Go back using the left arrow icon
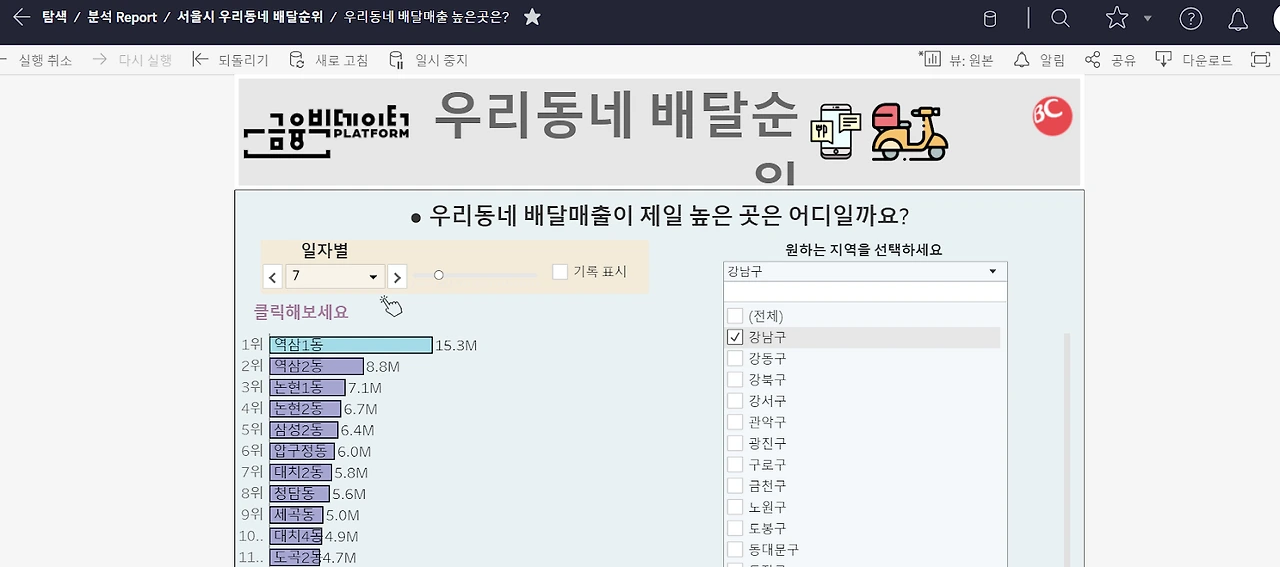Image resolution: width=1280 pixels, height=567 pixels. [x=21, y=17]
